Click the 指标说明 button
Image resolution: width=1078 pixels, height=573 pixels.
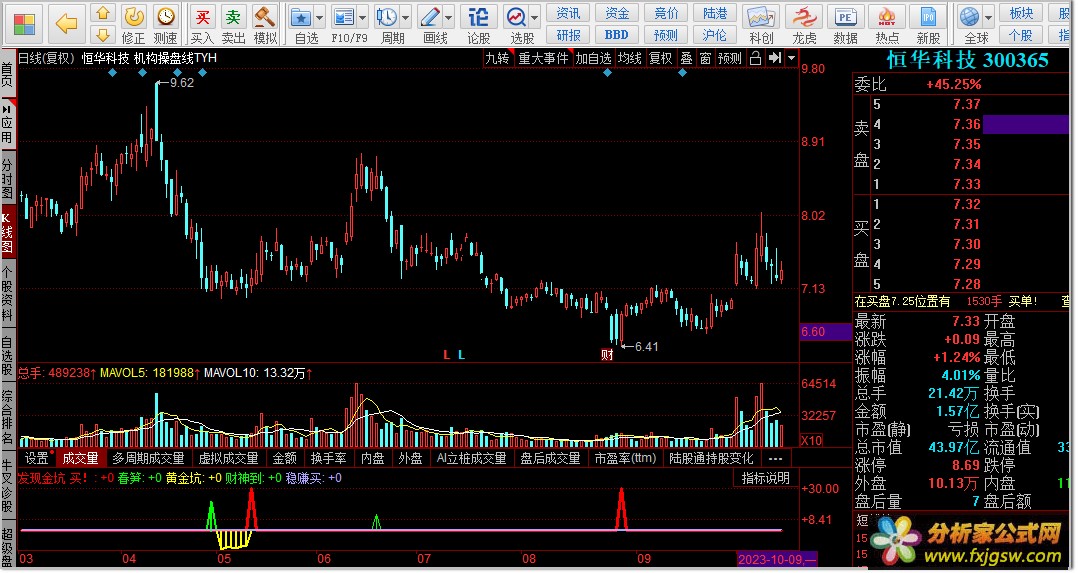coord(765,478)
